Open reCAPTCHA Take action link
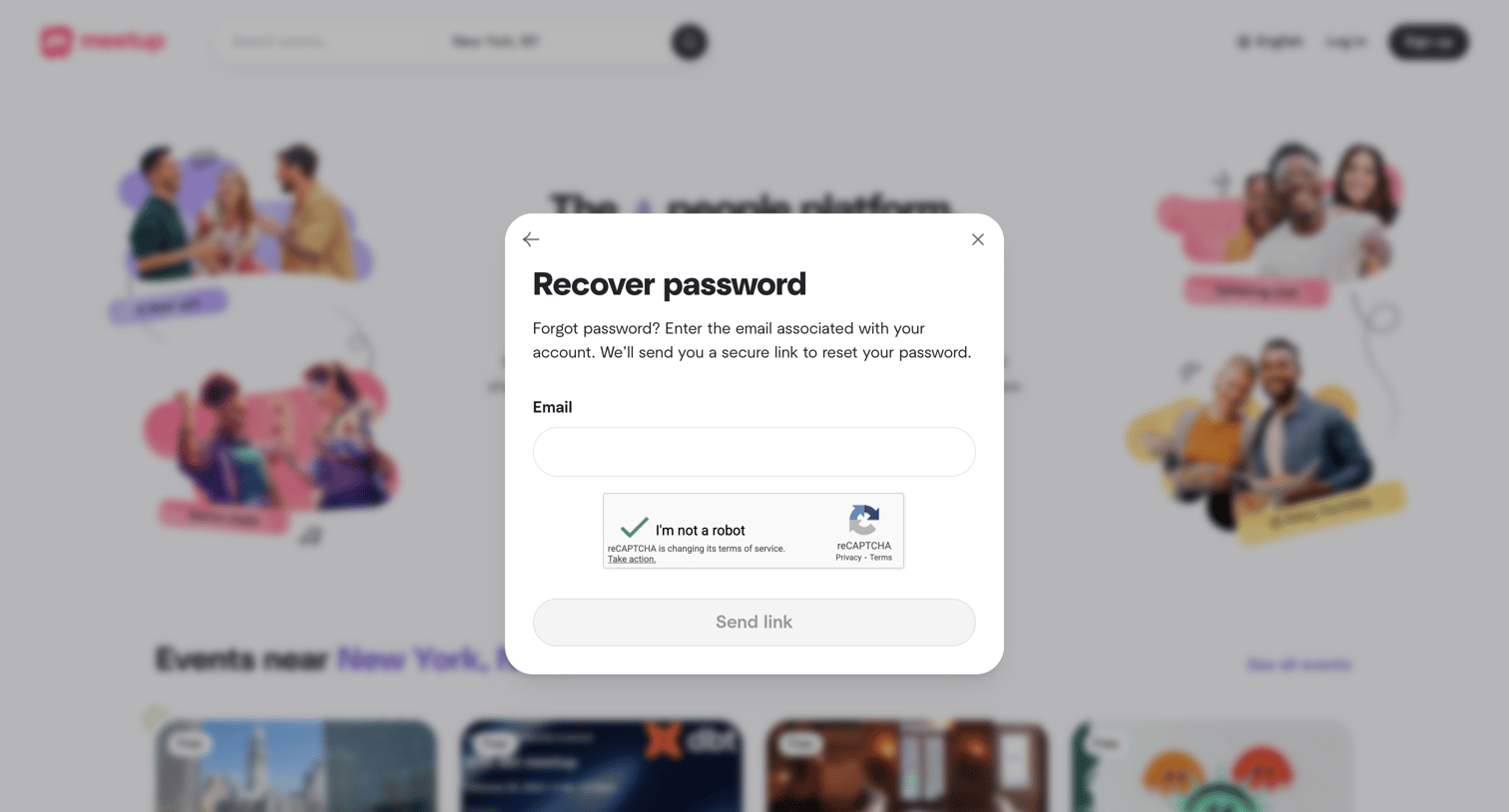The height and width of the screenshot is (812, 1509). [x=632, y=560]
